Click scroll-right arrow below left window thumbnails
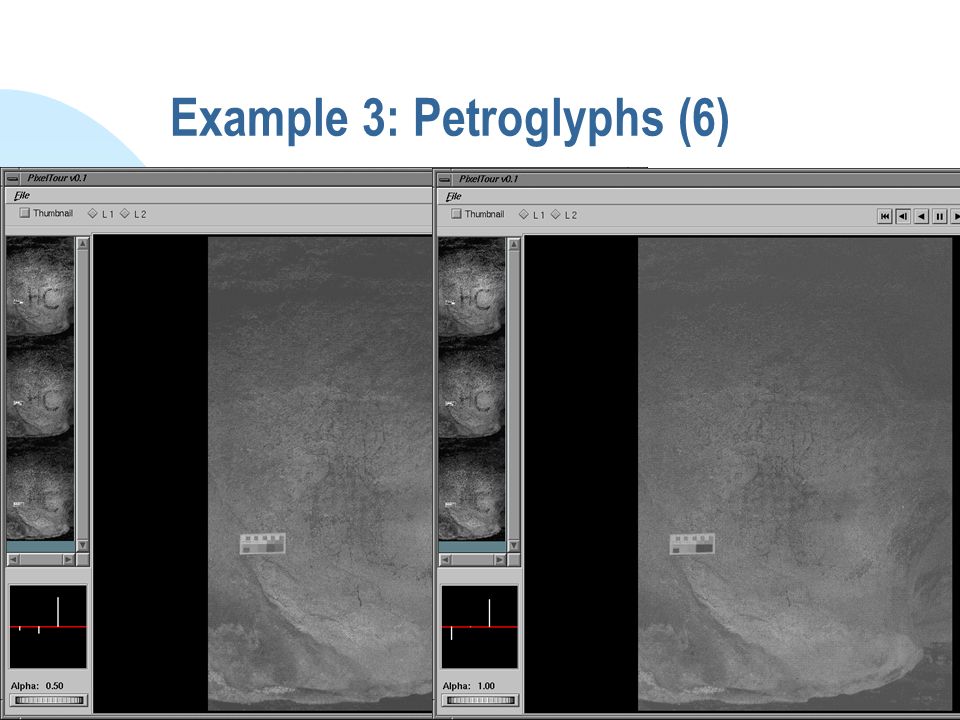Image resolution: width=960 pixels, height=720 pixels. pyautogui.click(x=68, y=560)
